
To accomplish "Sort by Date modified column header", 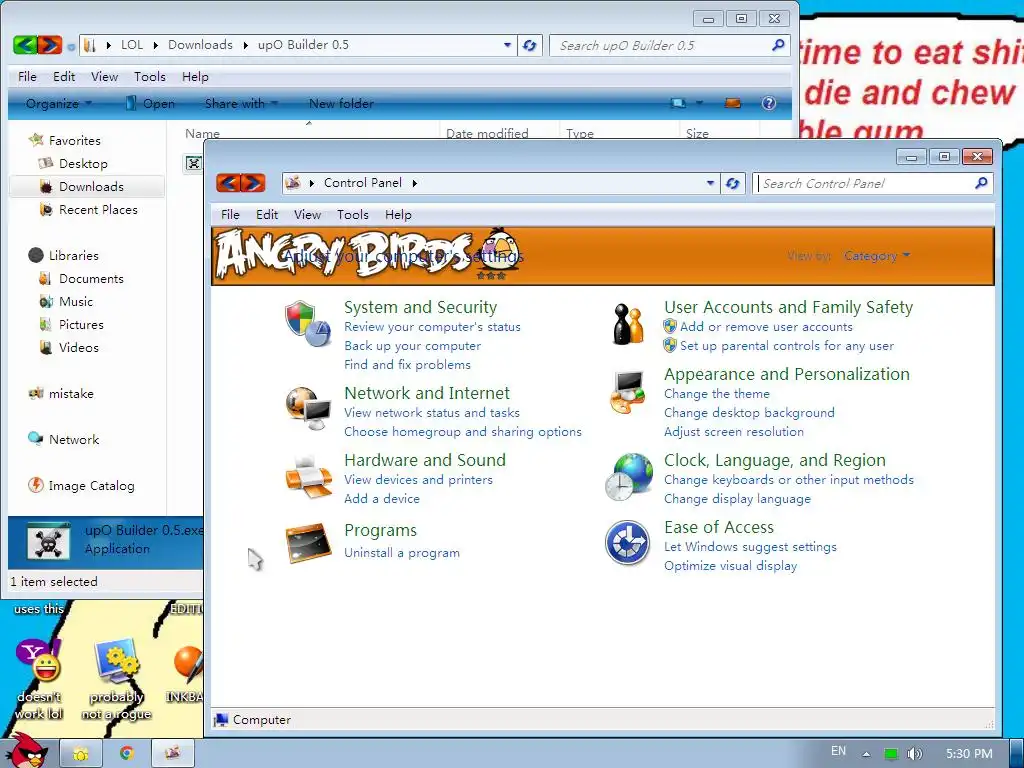I will 487,133.
